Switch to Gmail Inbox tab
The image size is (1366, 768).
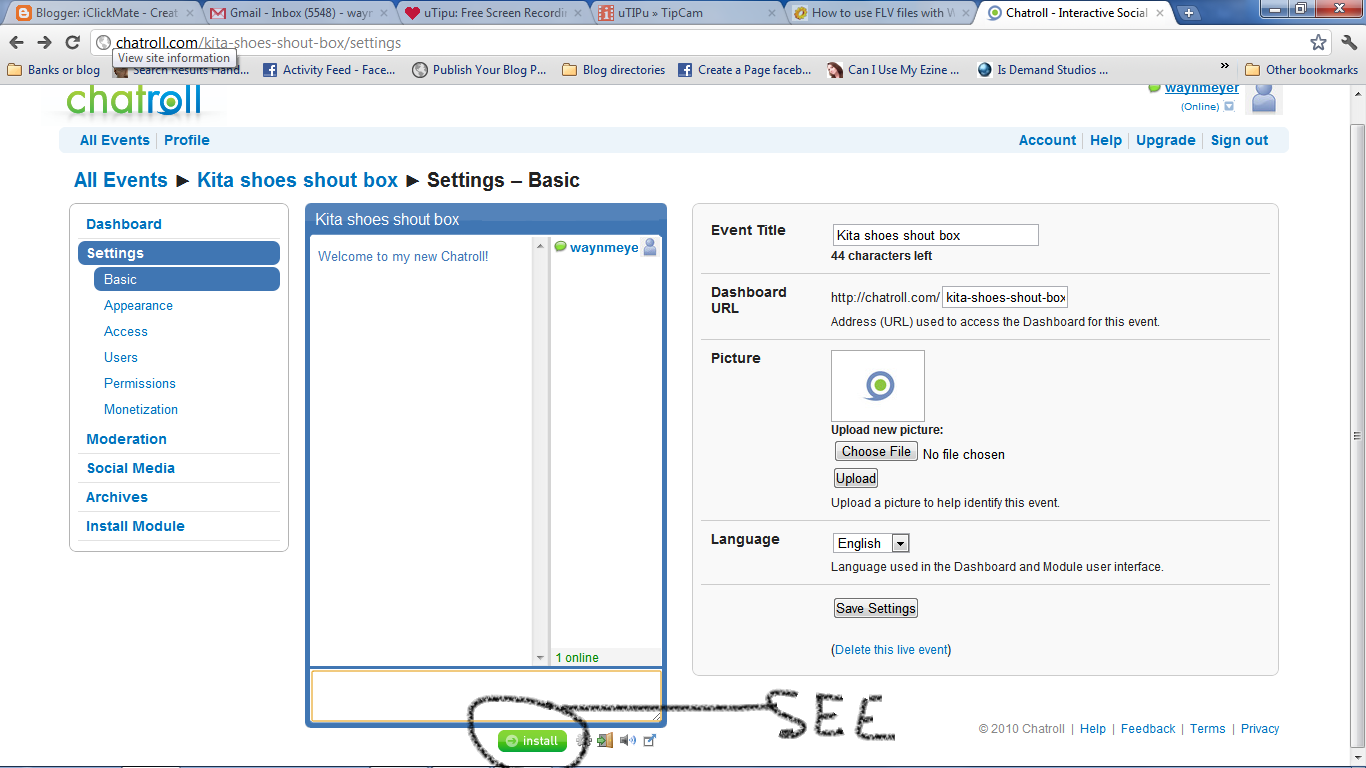pos(298,13)
